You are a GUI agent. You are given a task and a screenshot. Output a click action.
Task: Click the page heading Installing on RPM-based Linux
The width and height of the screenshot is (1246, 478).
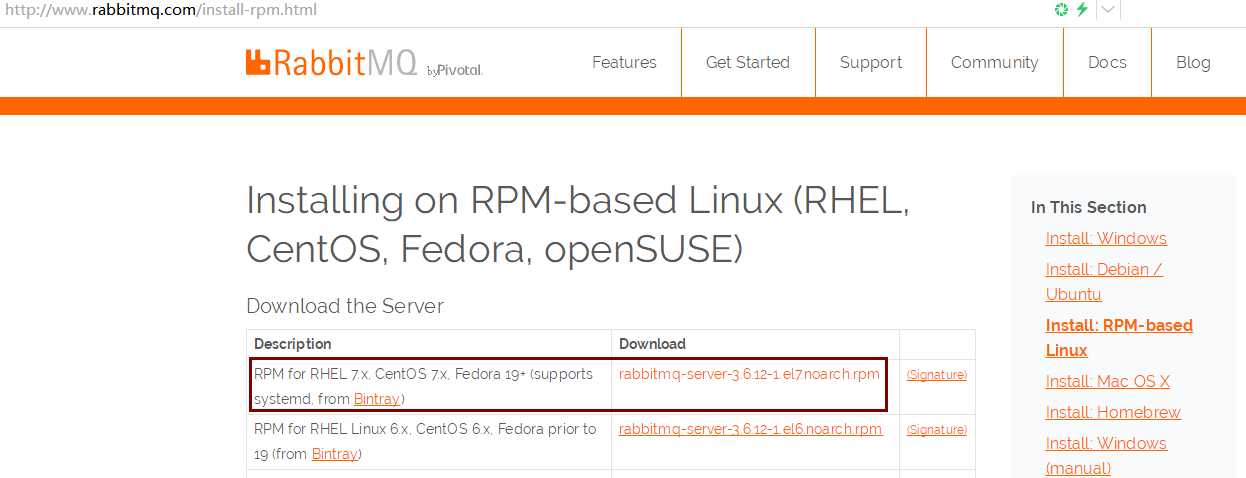pyautogui.click(x=578, y=225)
